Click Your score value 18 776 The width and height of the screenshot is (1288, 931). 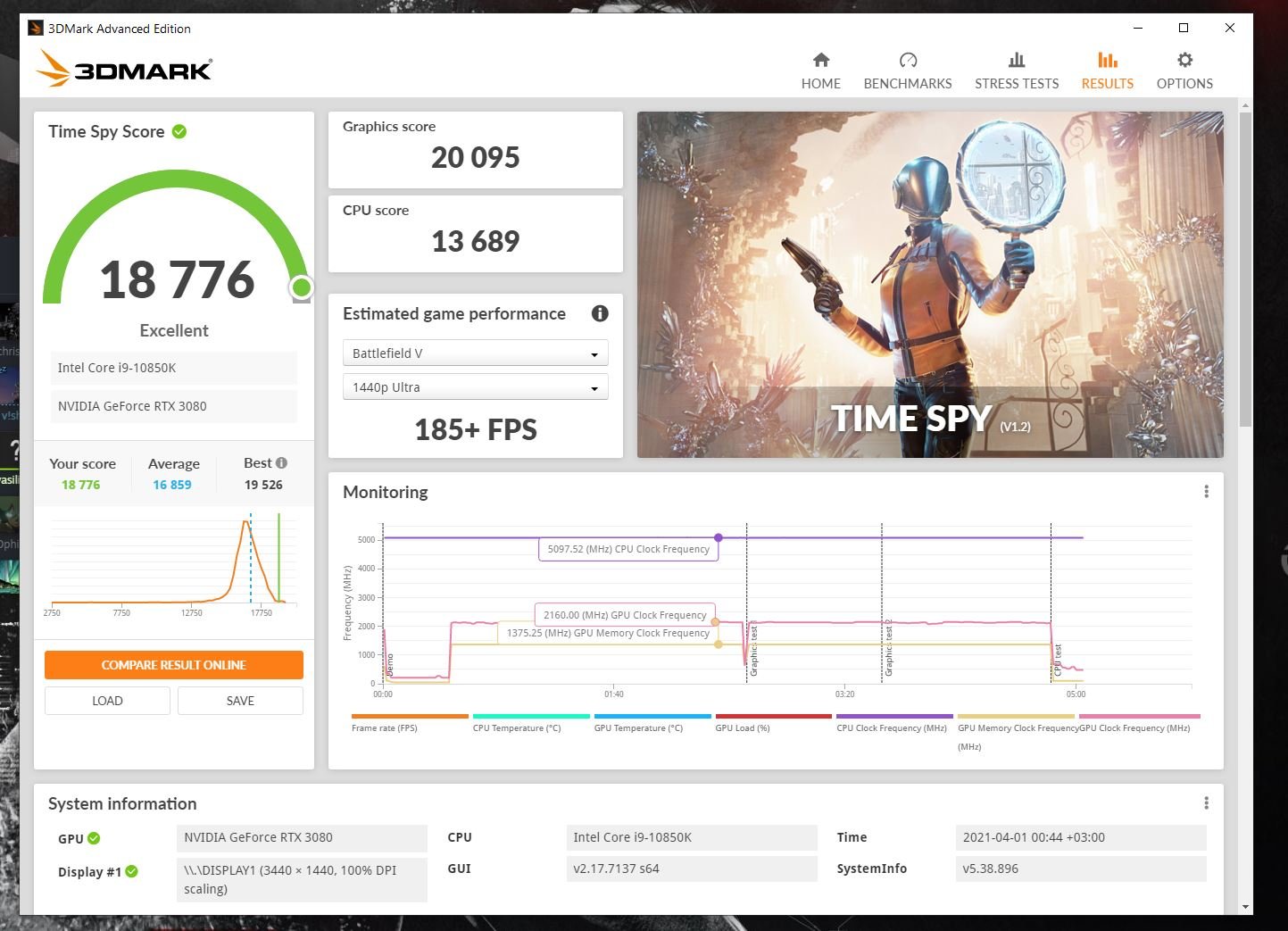pos(80,485)
